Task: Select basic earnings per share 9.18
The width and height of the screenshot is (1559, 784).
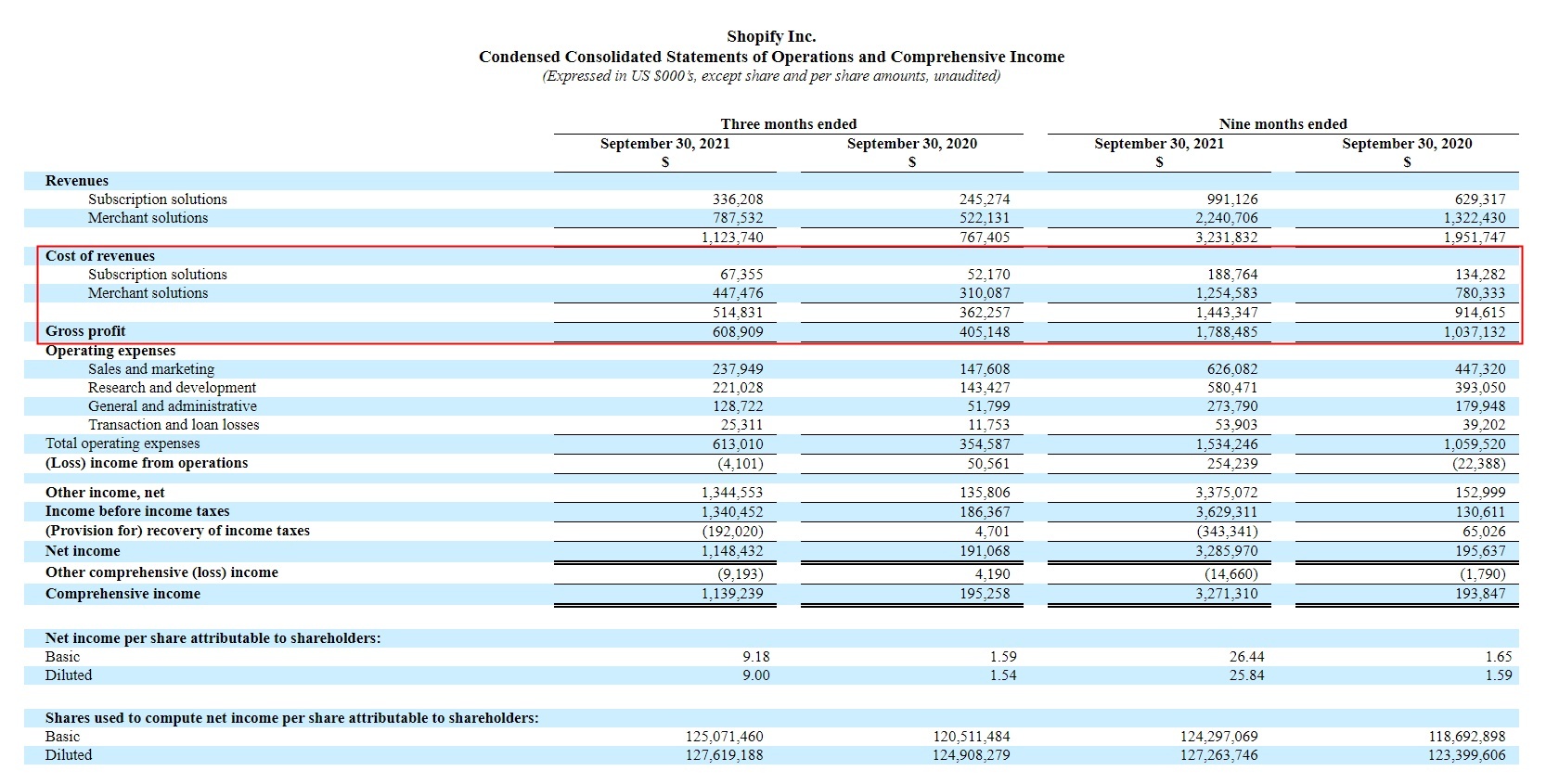Action: 756,657
